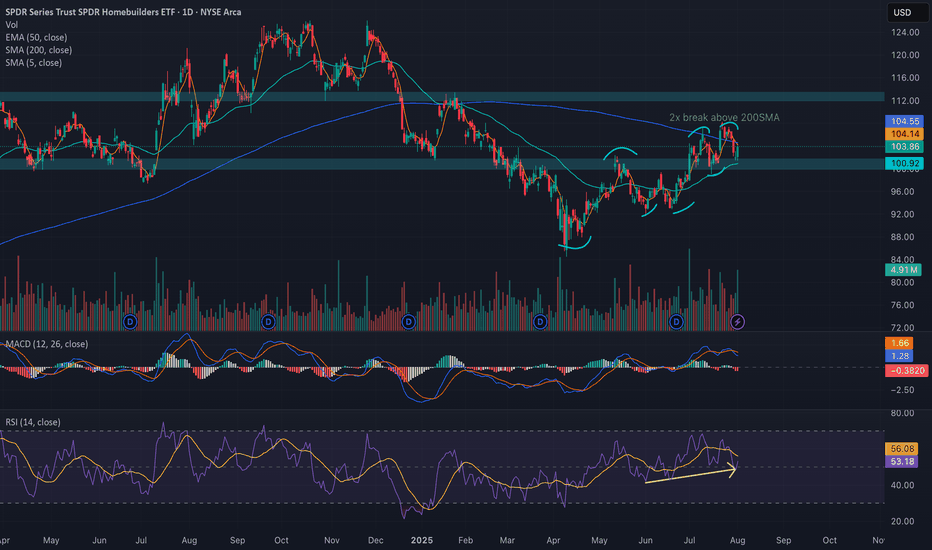This screenshot has height=550, width=932.
Task: Select the EMA (50, close) legend
Action: pyautogui.click(x=36, y=37)
